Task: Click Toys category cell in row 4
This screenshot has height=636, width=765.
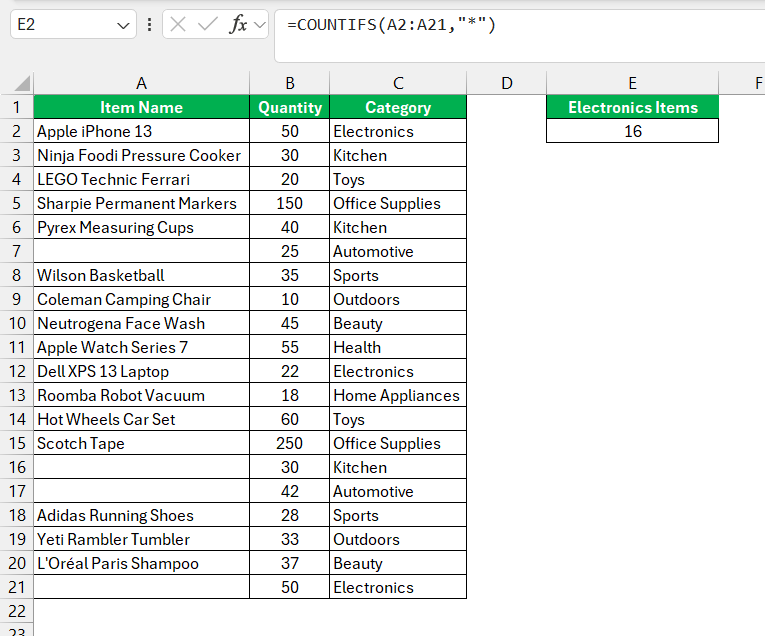Action: (x=398, y=179)
